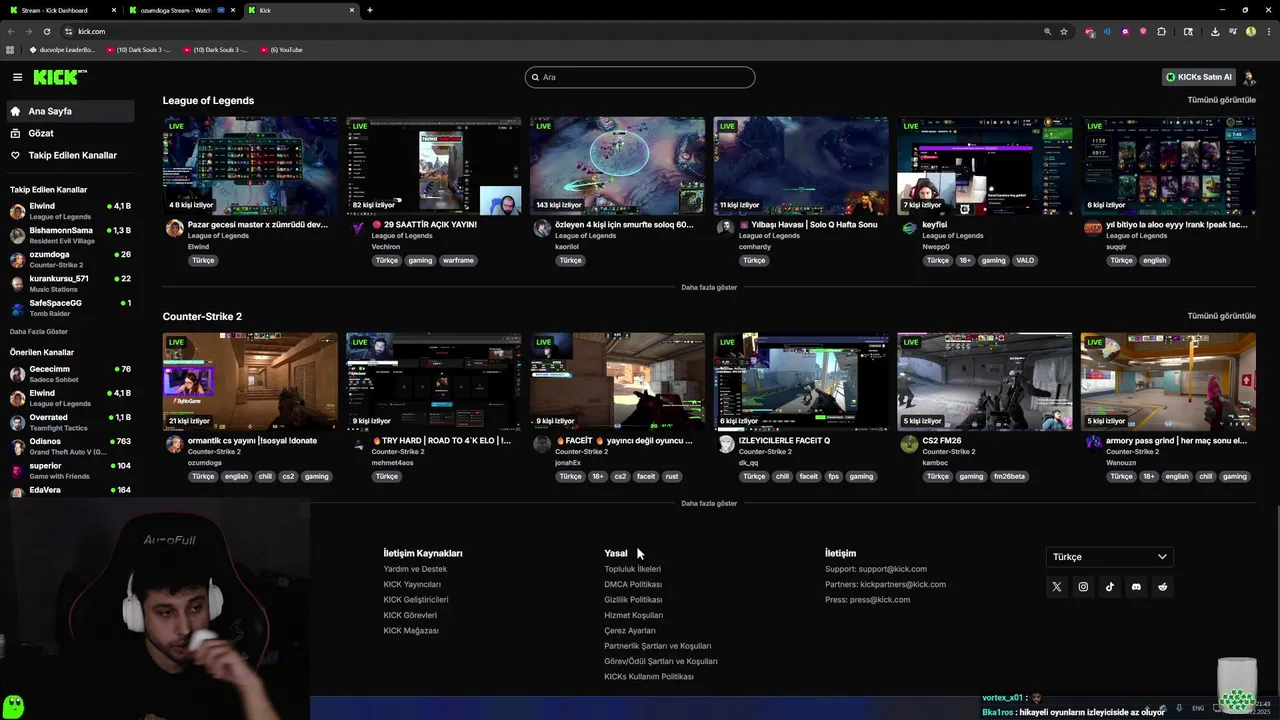1280x720 pixels.
Task: Open the Instagram social link
Action: point(1083,587)
